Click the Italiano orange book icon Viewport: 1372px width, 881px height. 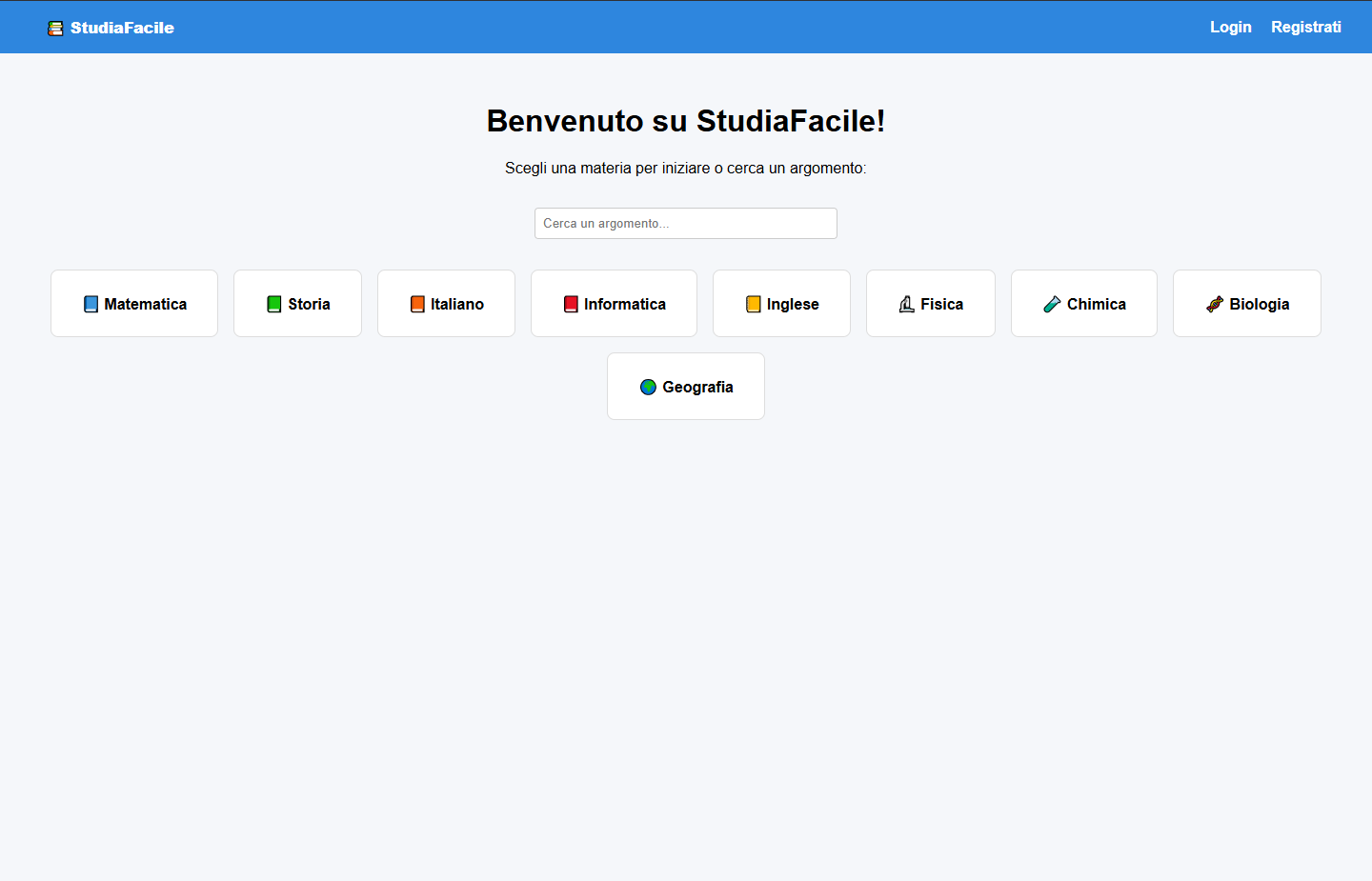coord(417,303)
